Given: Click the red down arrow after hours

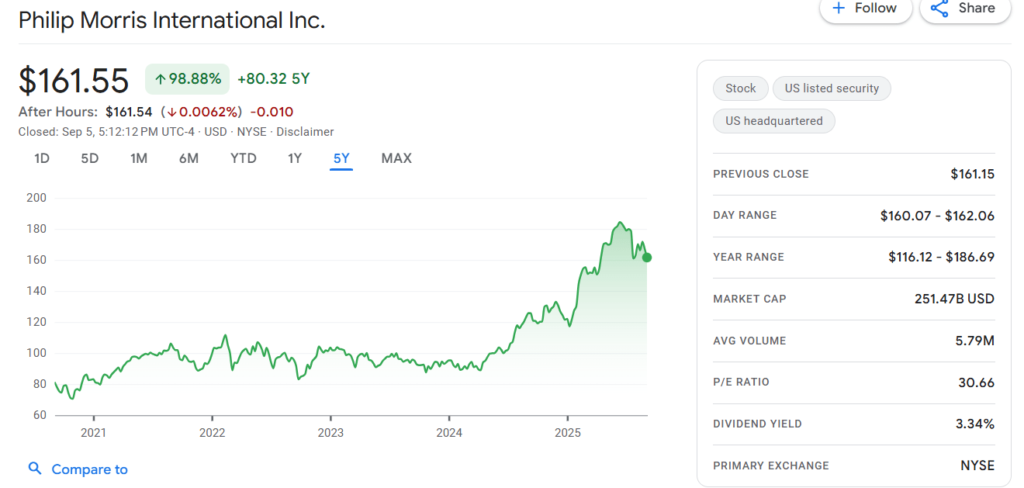Looking at the screenshot, I should pos(172,112).
